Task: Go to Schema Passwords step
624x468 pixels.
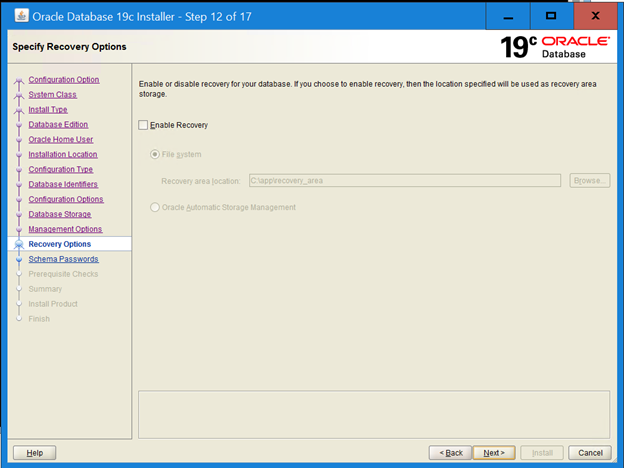Action: (63, 259)
